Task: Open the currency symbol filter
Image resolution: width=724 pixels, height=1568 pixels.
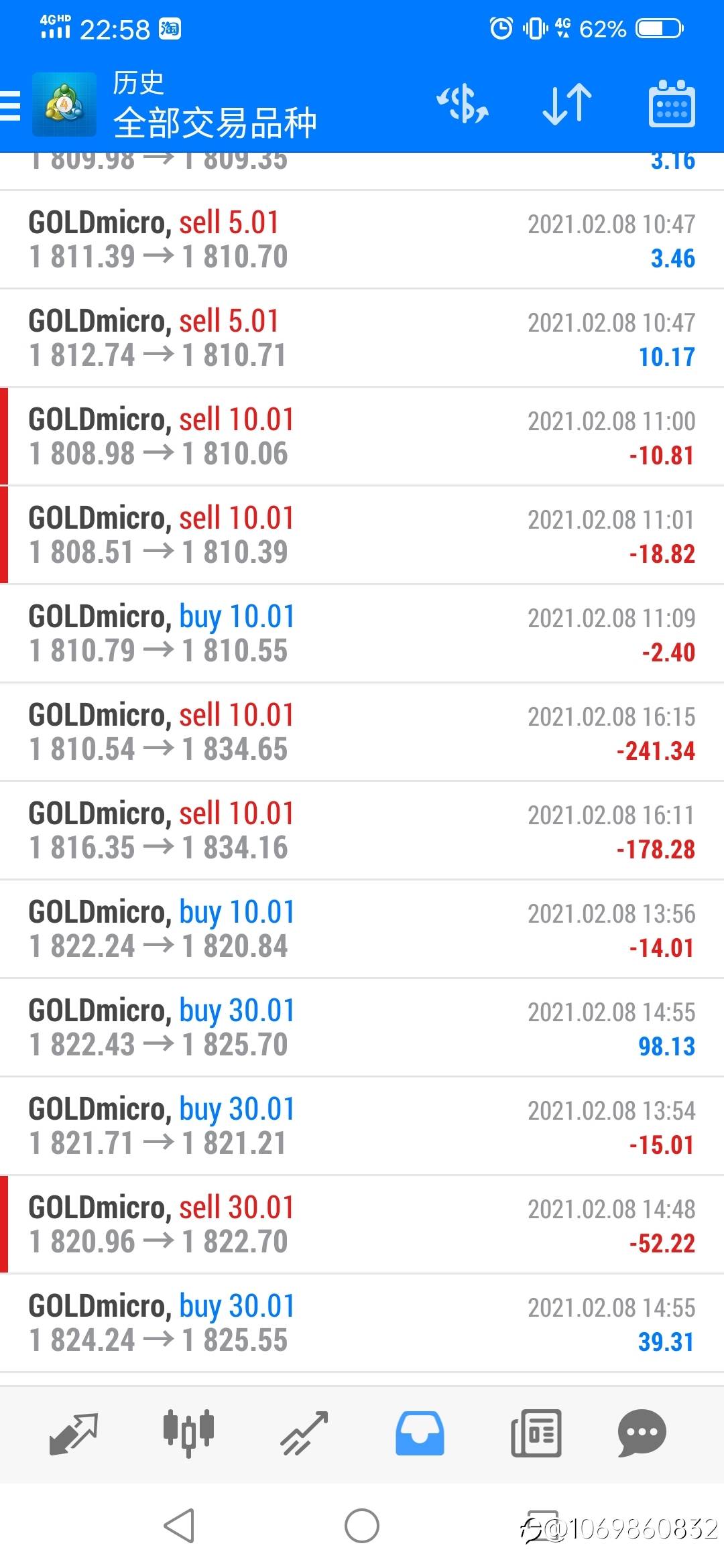Action: 463,105
